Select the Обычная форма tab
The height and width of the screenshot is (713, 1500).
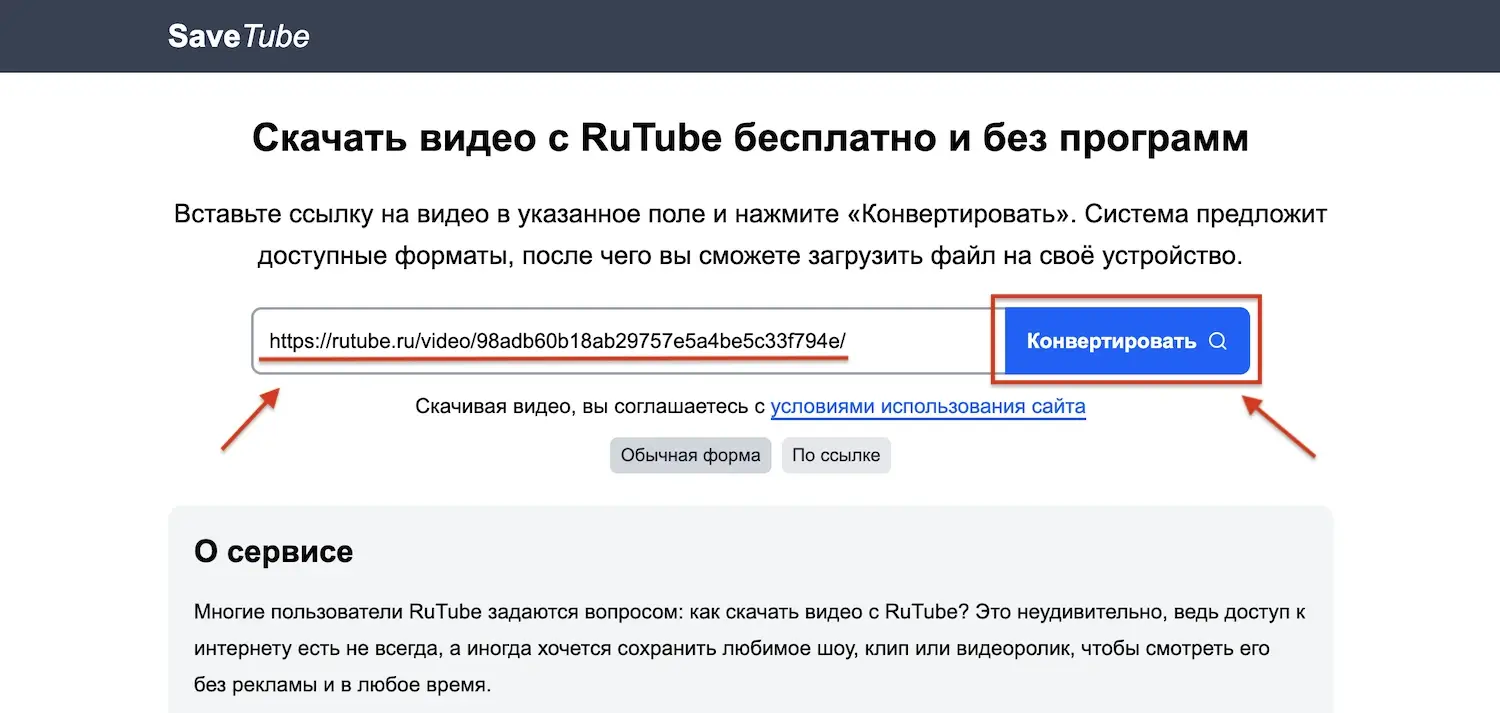pos(690,455)
